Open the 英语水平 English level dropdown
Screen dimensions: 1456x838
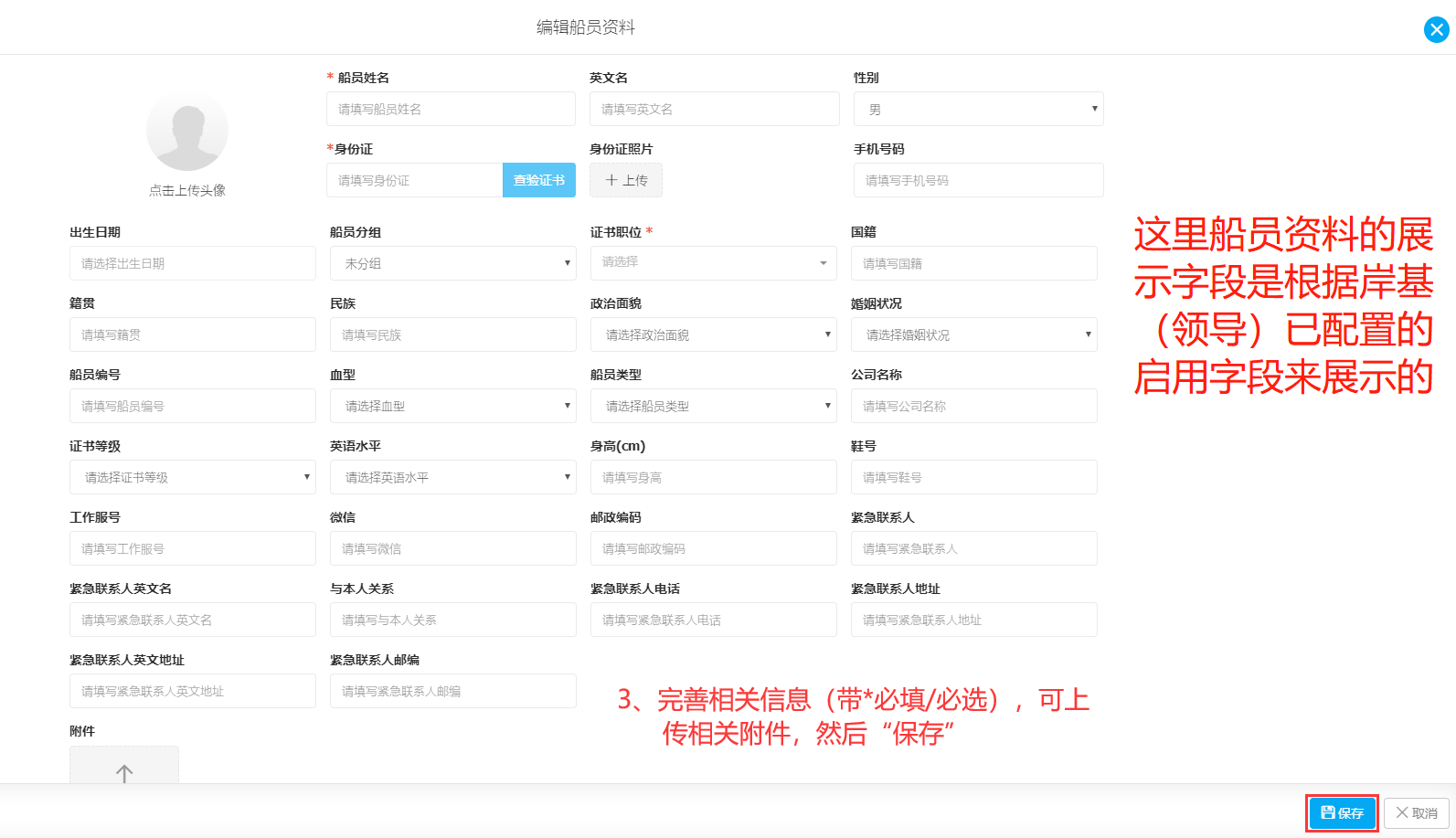pyautogui.click(x=453, y=477)
